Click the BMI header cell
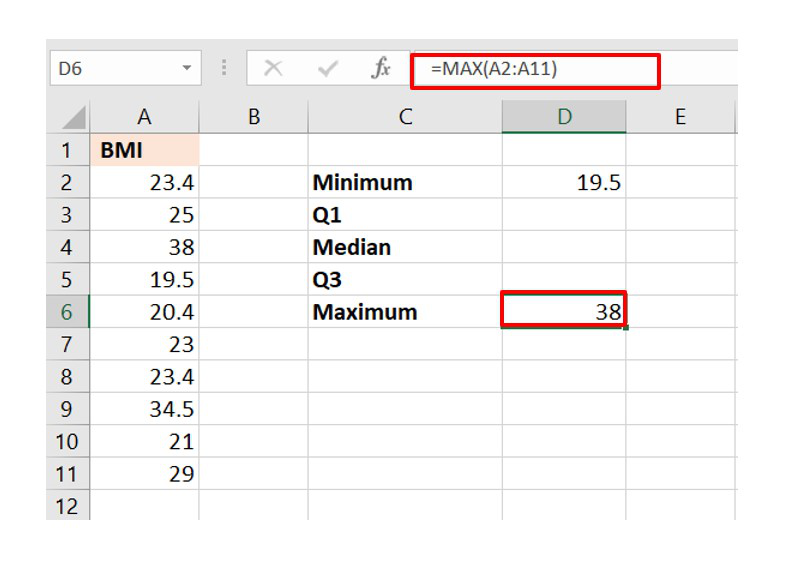This screenshot has height=572, width=787. pyautogui.click(x=145, y=150)
